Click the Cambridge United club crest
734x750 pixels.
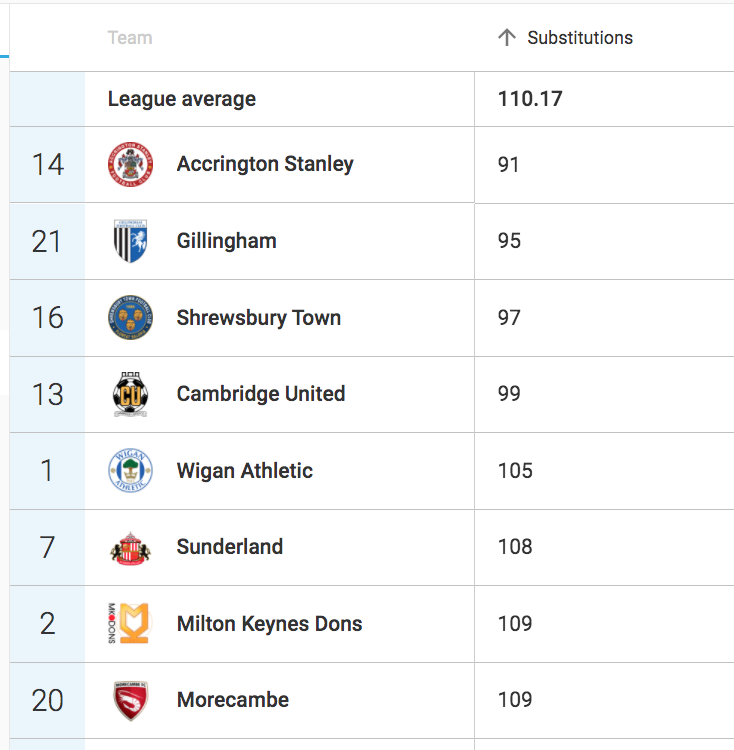pyautogui.click(x=130, y=394)
